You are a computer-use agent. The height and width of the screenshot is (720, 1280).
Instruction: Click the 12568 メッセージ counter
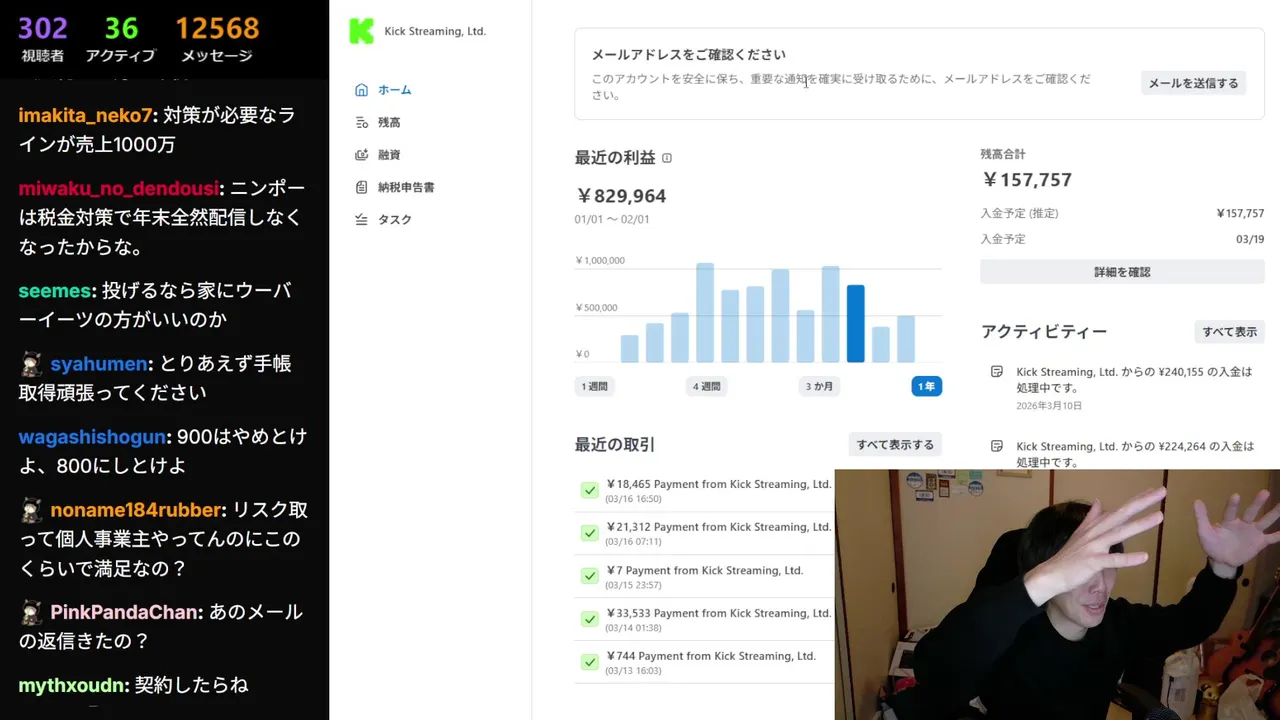217,39
